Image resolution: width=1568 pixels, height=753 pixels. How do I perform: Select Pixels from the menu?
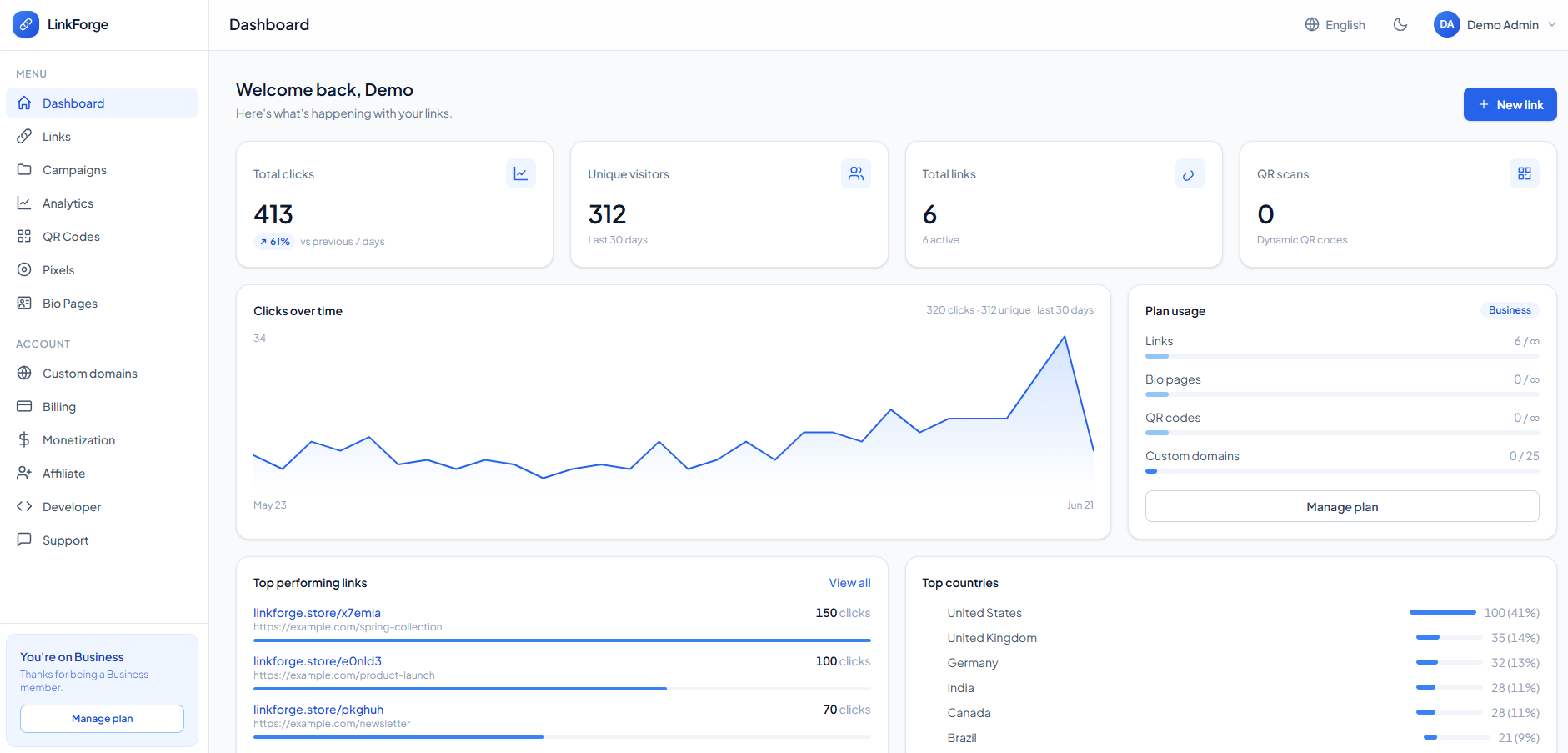click(x=102, y=269)
